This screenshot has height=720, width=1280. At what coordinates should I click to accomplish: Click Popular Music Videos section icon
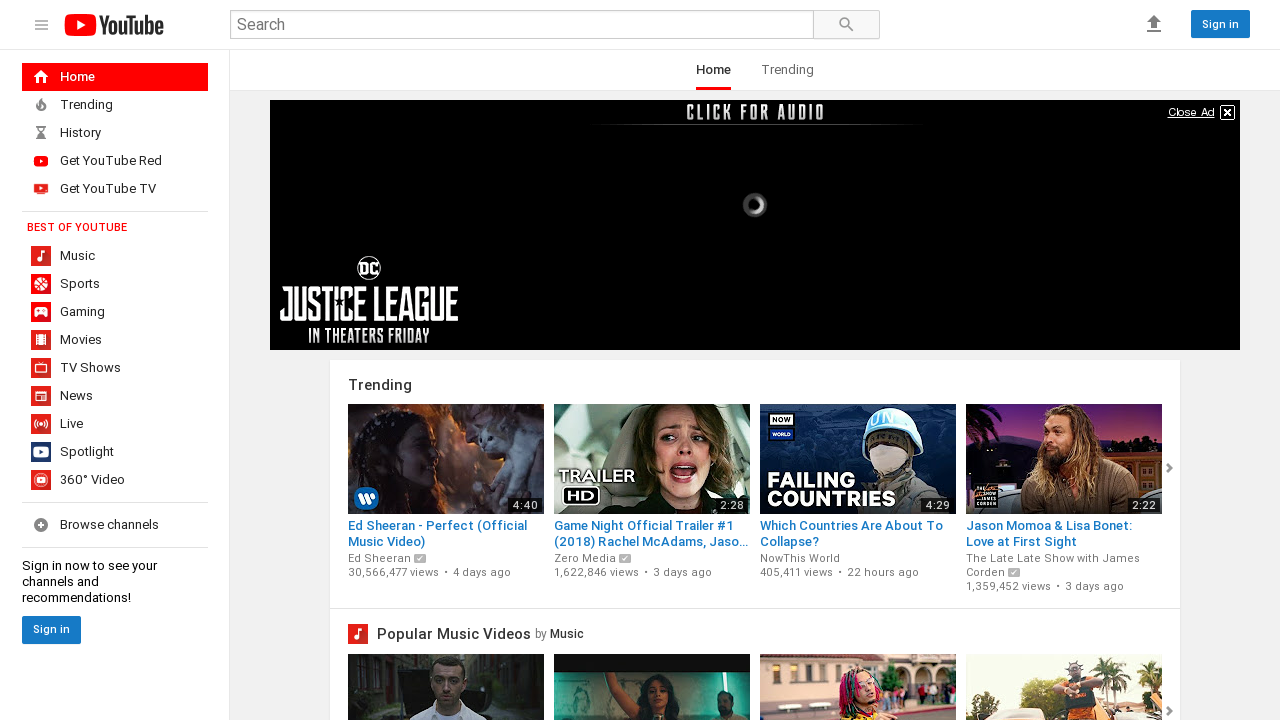click(358, 634)
